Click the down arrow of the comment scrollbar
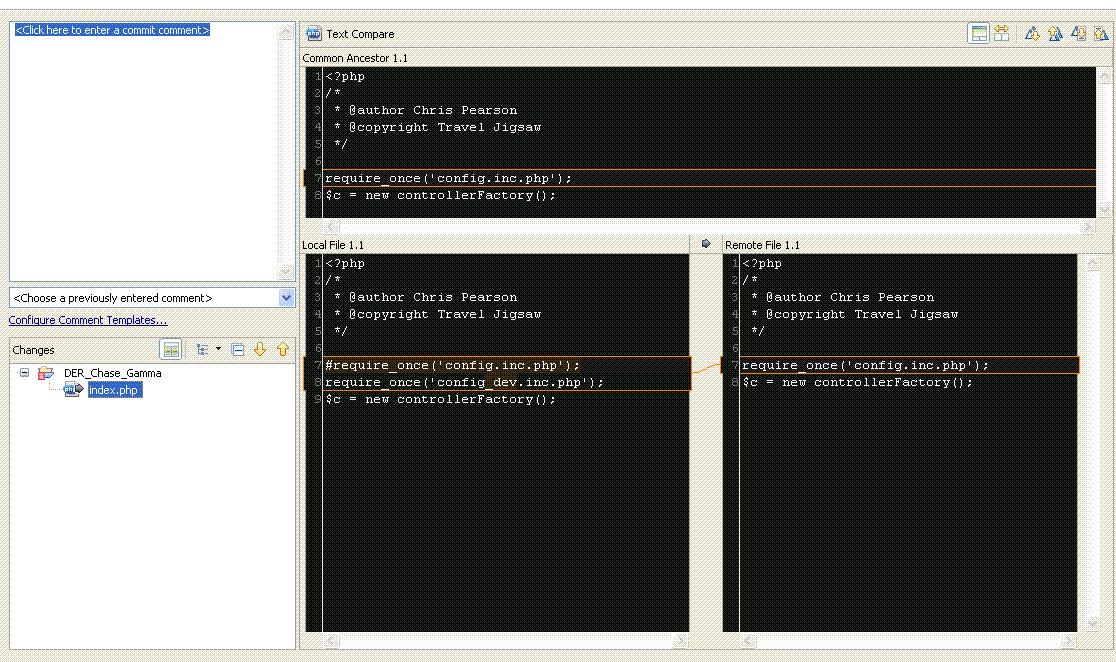 285,272
